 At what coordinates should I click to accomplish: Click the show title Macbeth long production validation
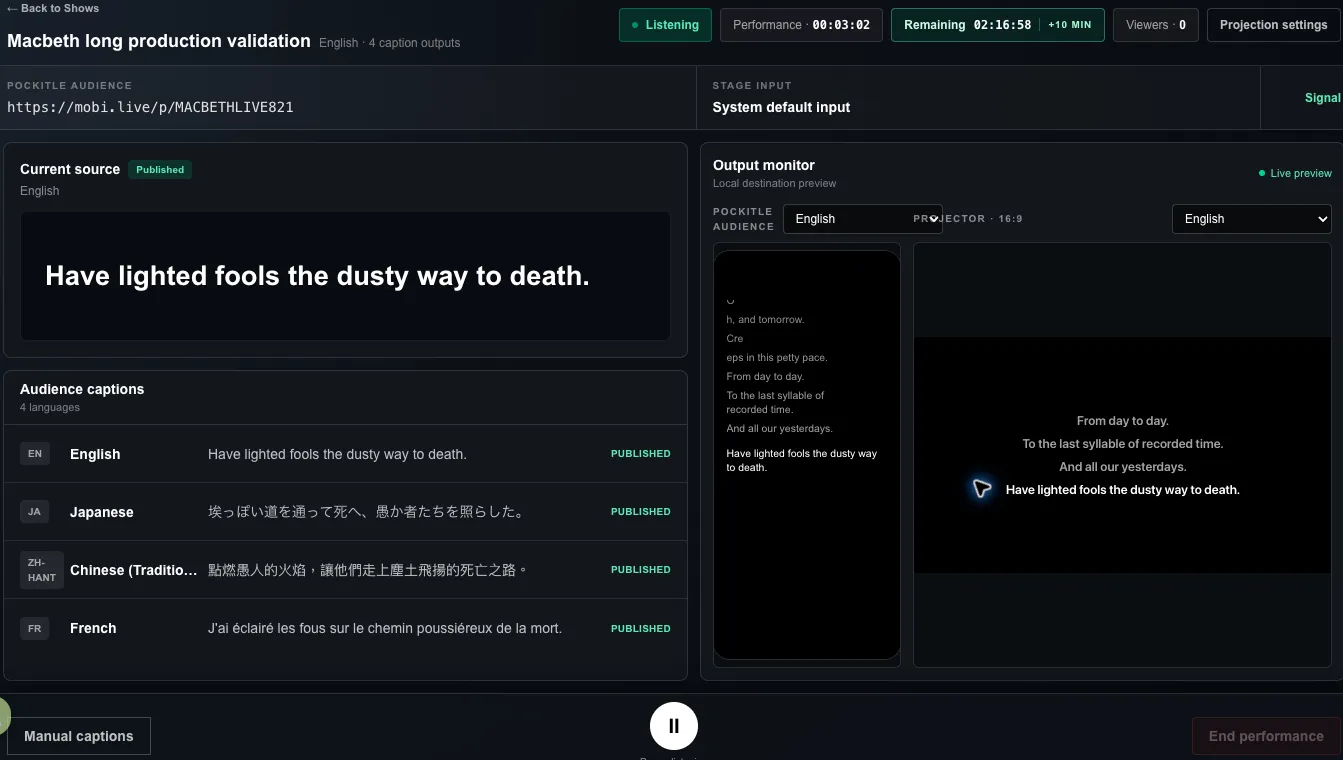(x=159, y=41)
